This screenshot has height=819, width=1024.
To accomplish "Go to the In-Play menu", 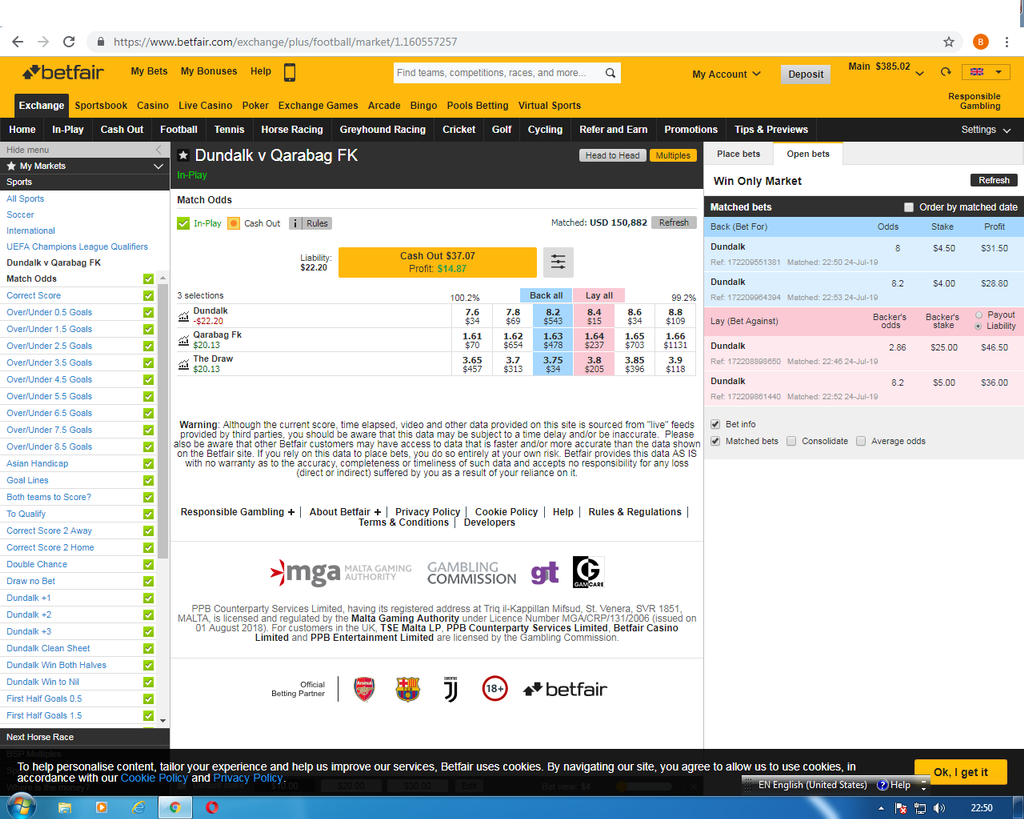I will pos(68,130).
